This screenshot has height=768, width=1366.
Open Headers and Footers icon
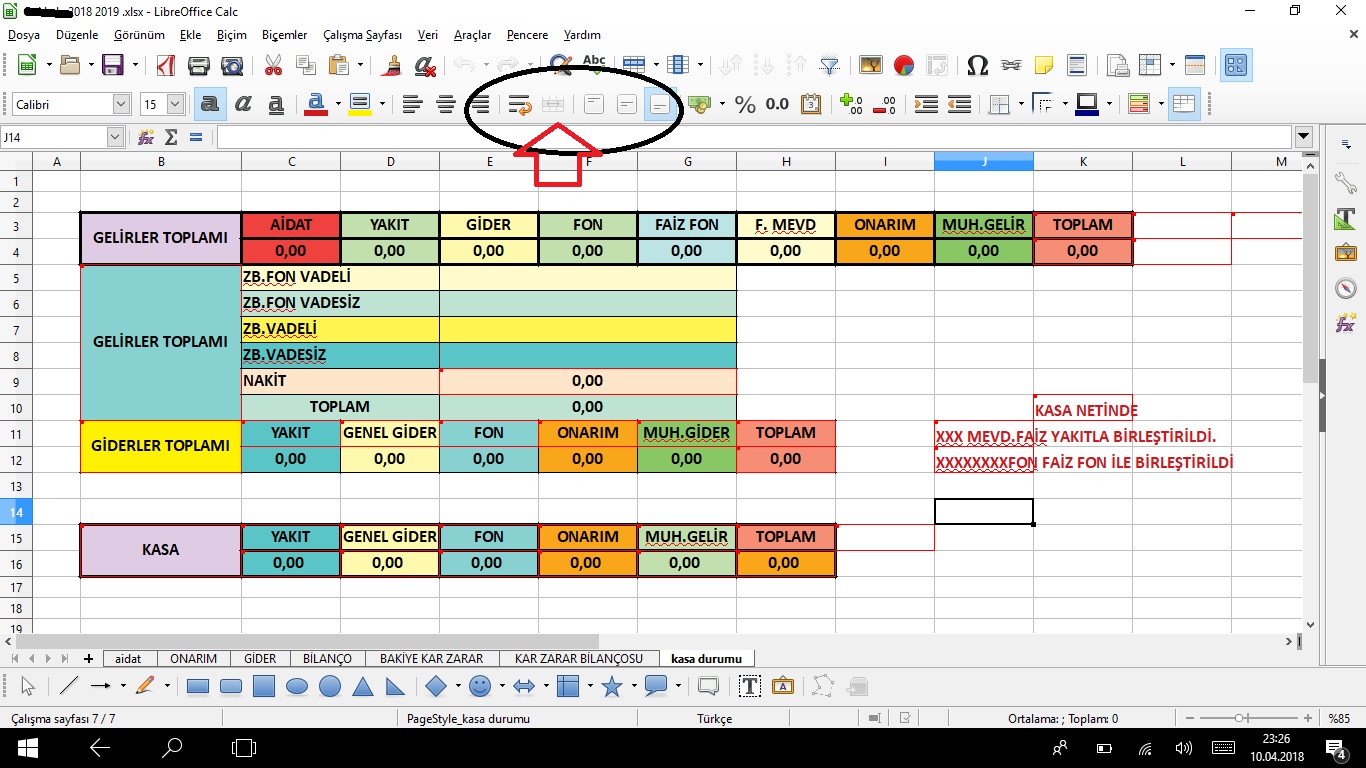coord(1076,65)
